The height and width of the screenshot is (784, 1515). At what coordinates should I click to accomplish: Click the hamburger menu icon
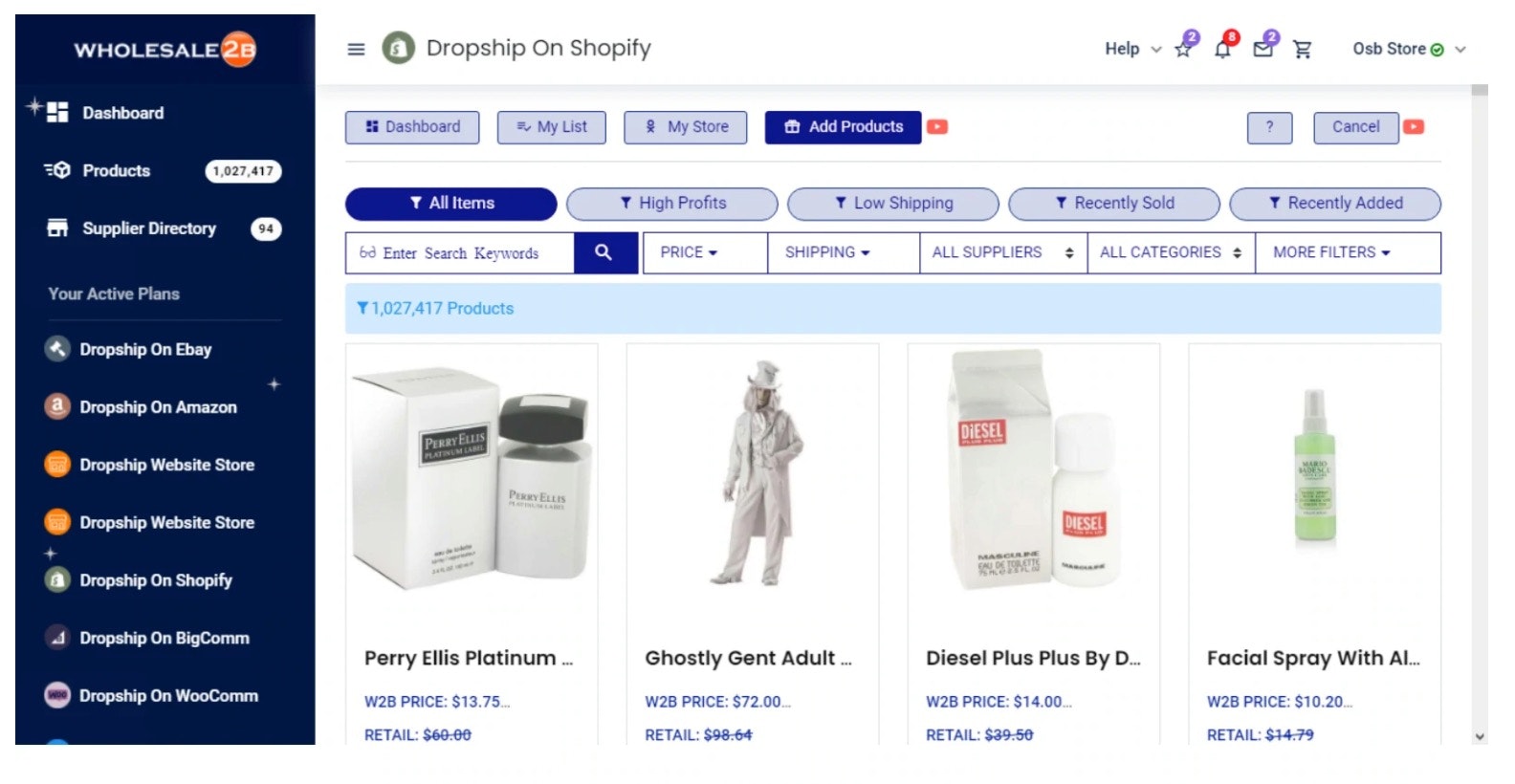point(356,49)
